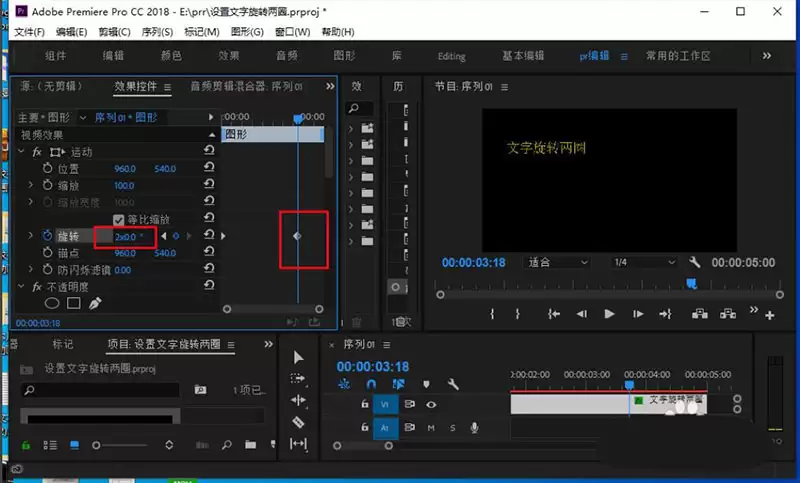Click the Selection arrow tool
The width and height of the screenshot is (800, 483).
298,357
